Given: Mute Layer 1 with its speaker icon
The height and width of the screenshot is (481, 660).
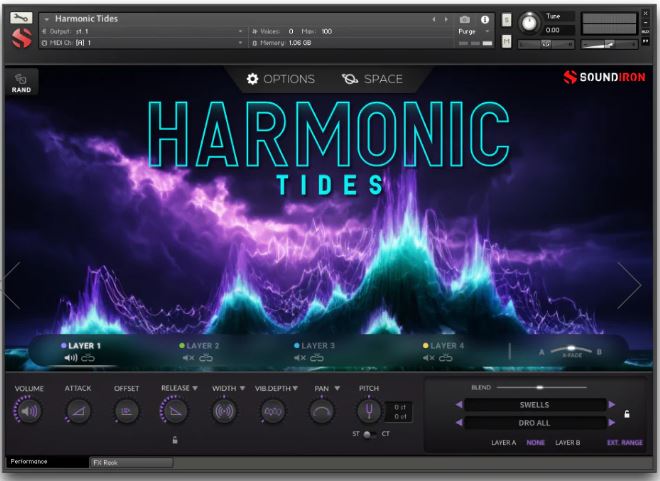Looking at the screenshot, I should (71, 358).
